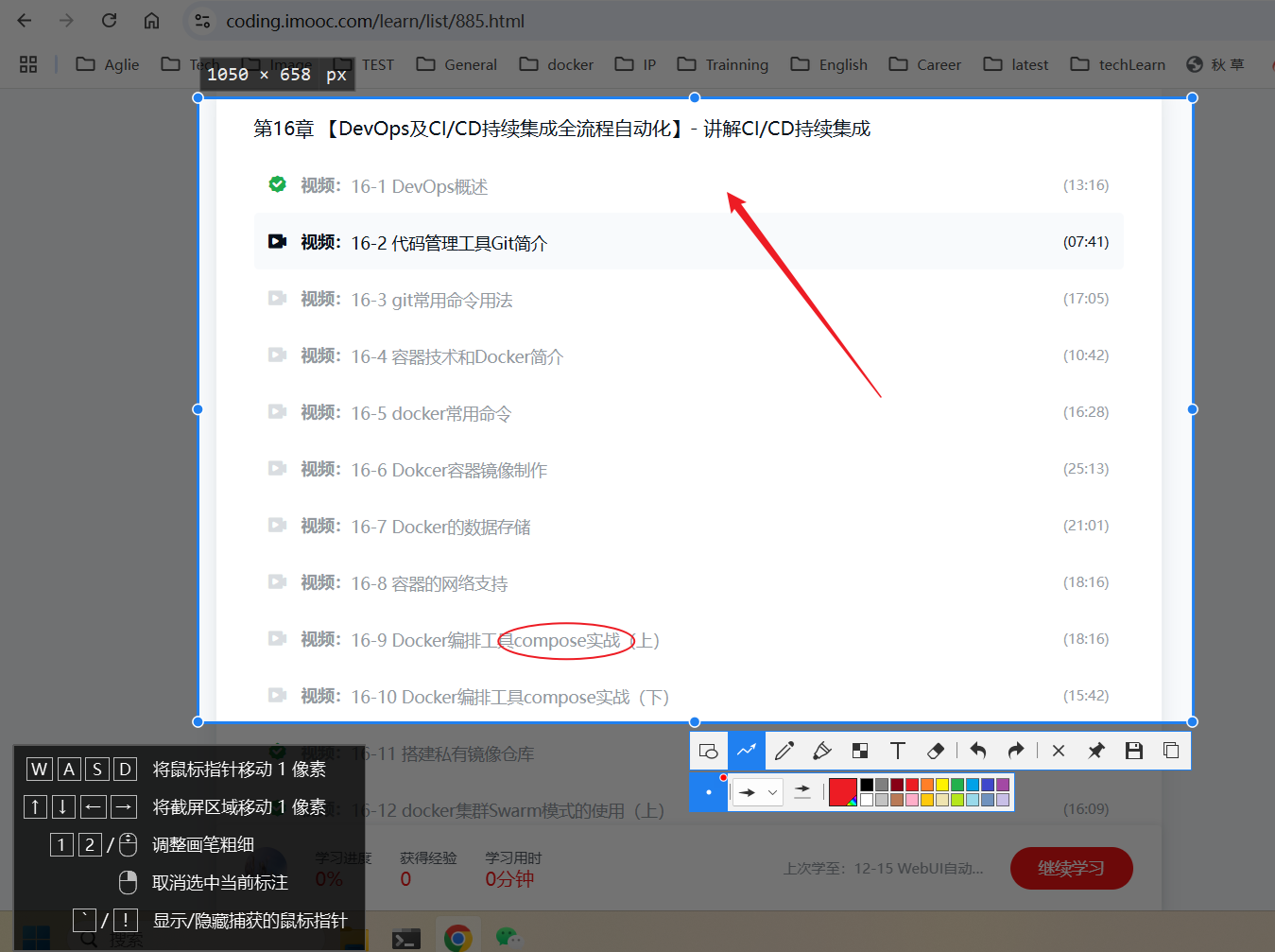Select the text annotation tool
The image size is (1275, 952).
898,751
